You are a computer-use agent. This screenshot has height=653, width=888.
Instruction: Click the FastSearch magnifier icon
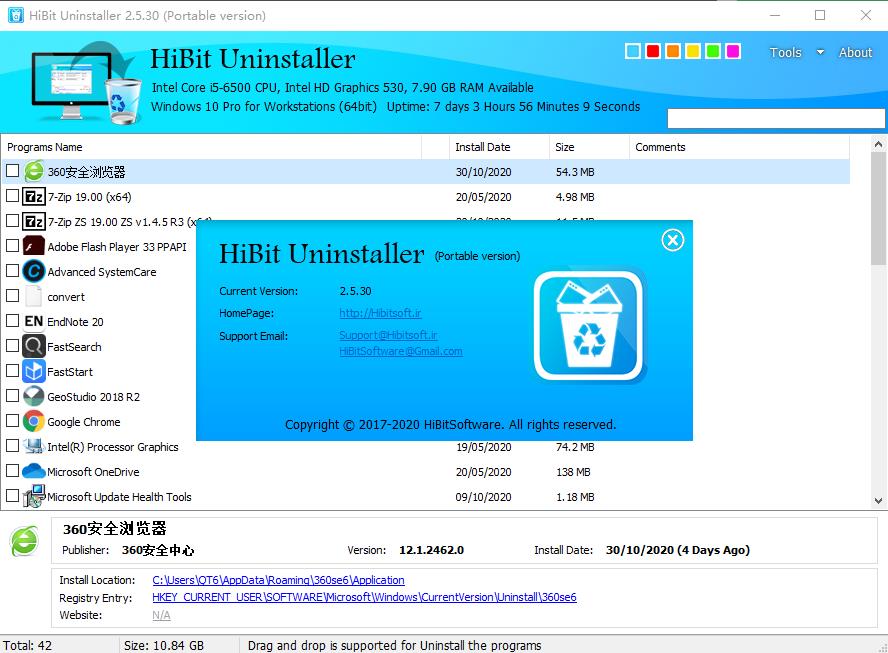tap(33, 346)
